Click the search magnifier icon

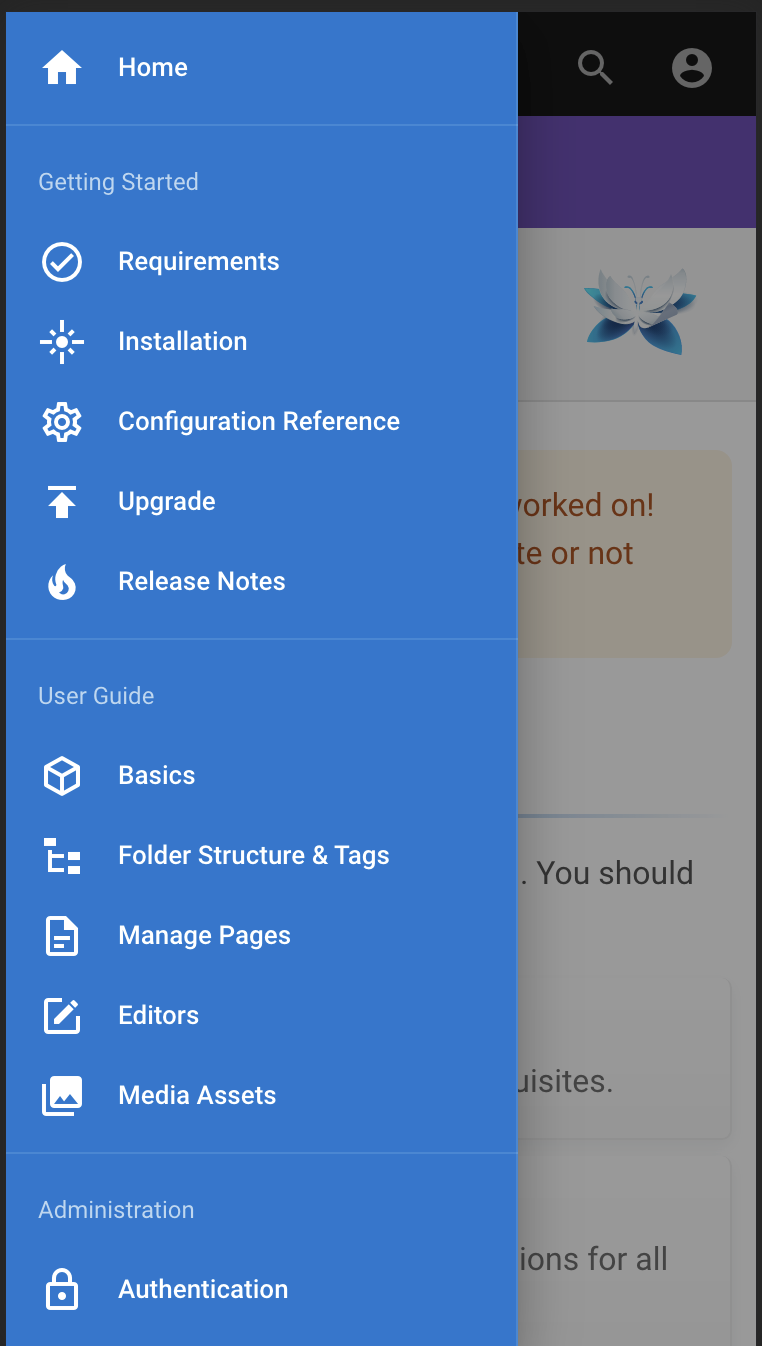[x=595, y=67]
